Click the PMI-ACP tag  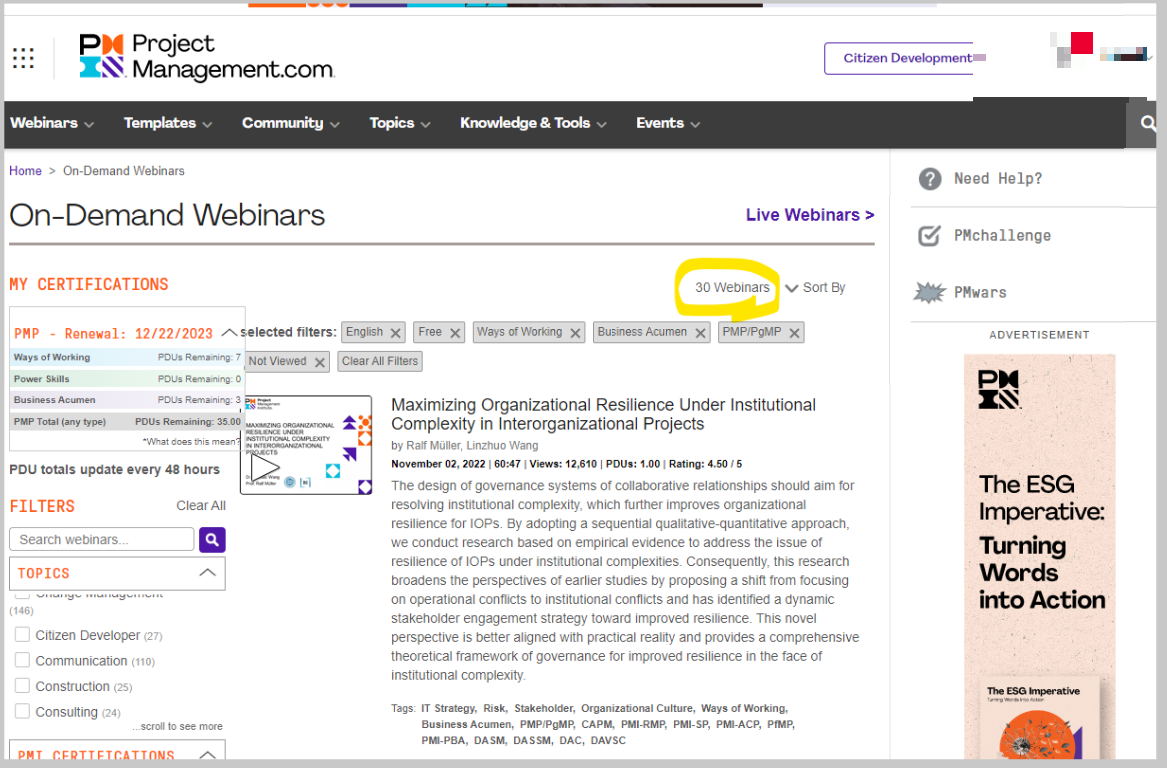tap(739, 724)
